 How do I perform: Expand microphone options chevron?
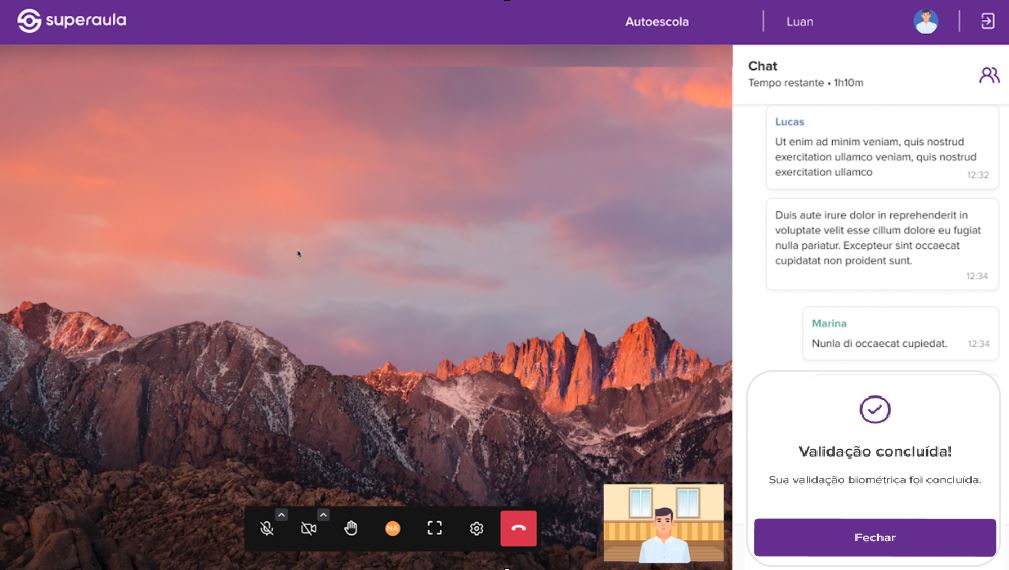[x=281, y=515]
